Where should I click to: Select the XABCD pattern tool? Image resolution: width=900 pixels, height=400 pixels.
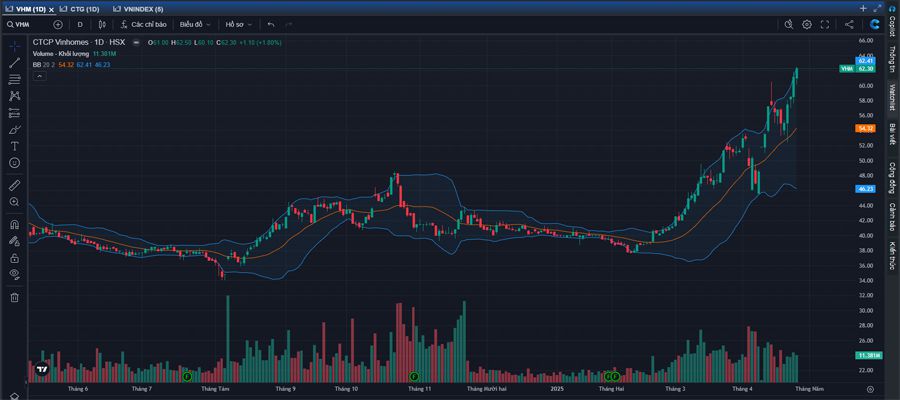click(15, 96)
